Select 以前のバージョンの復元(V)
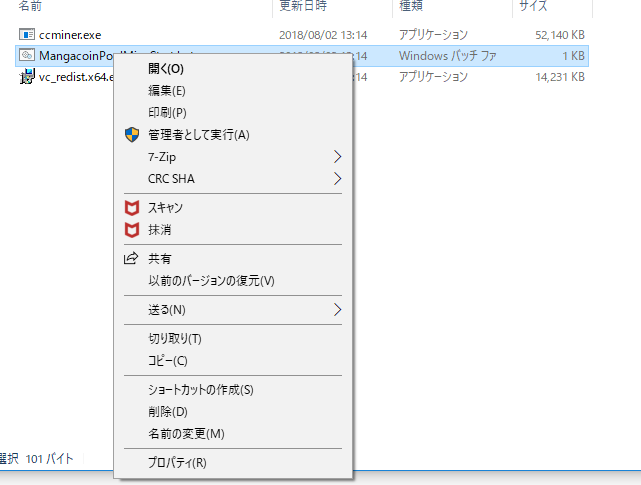This screenshot has height=485, width=641. (x=211, y=281)
